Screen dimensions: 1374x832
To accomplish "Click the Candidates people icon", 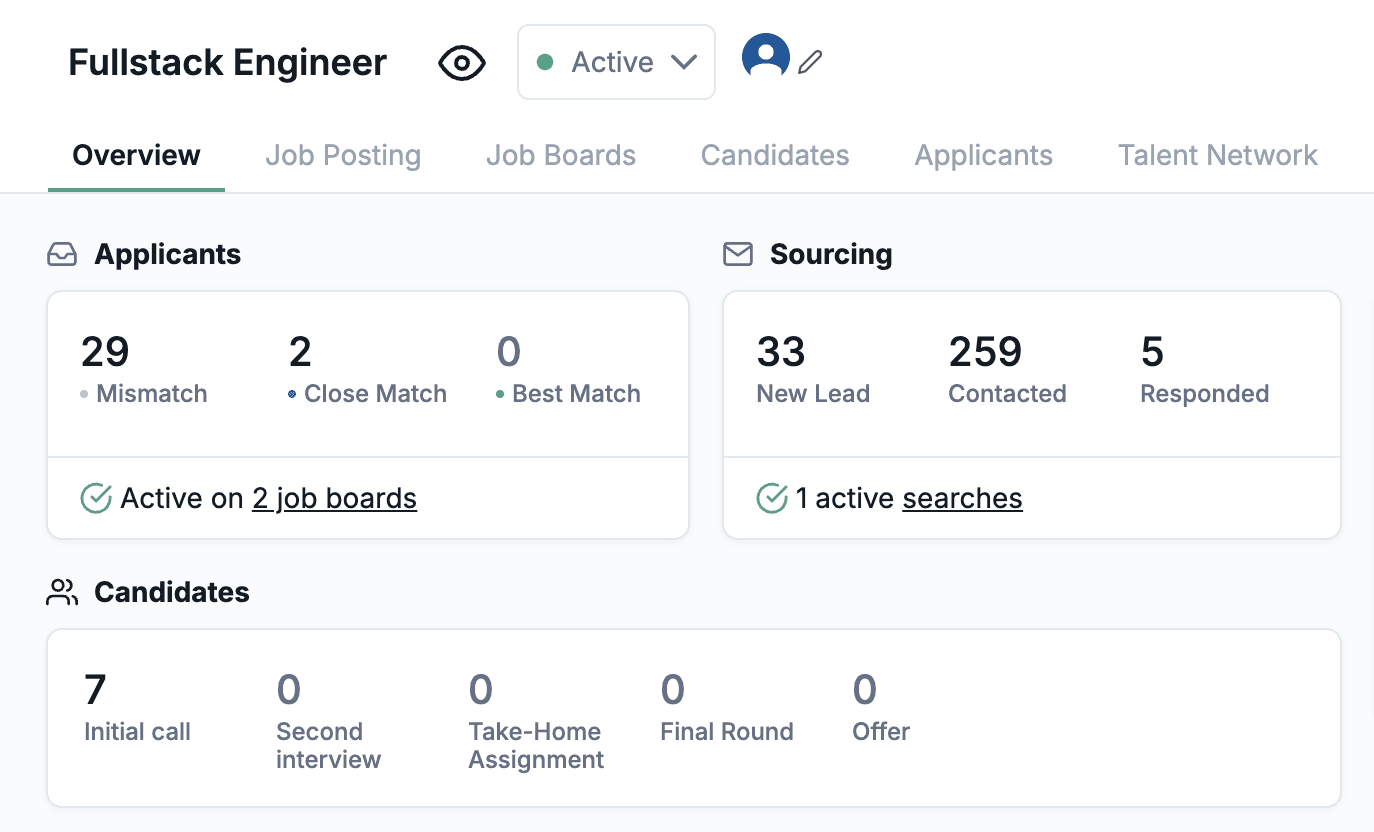I will coord(62,593).
